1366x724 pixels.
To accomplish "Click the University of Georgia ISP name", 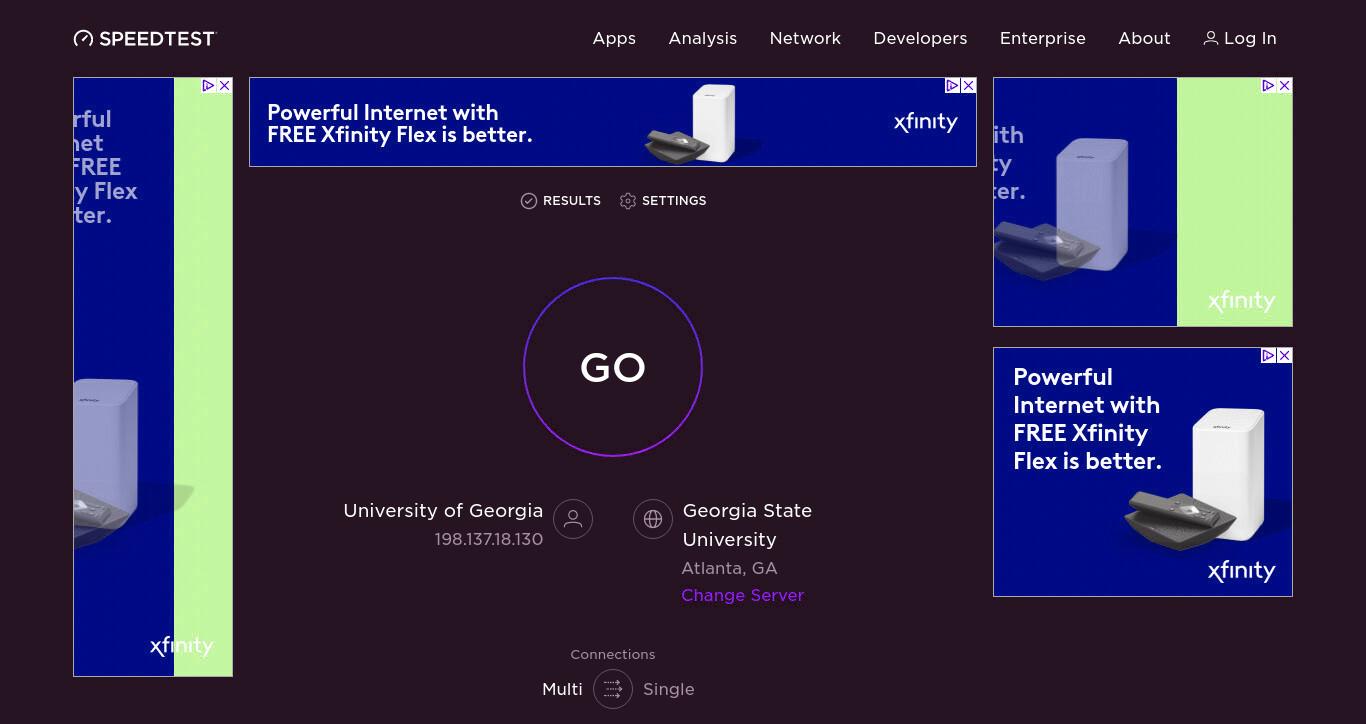I will point(443,510).
